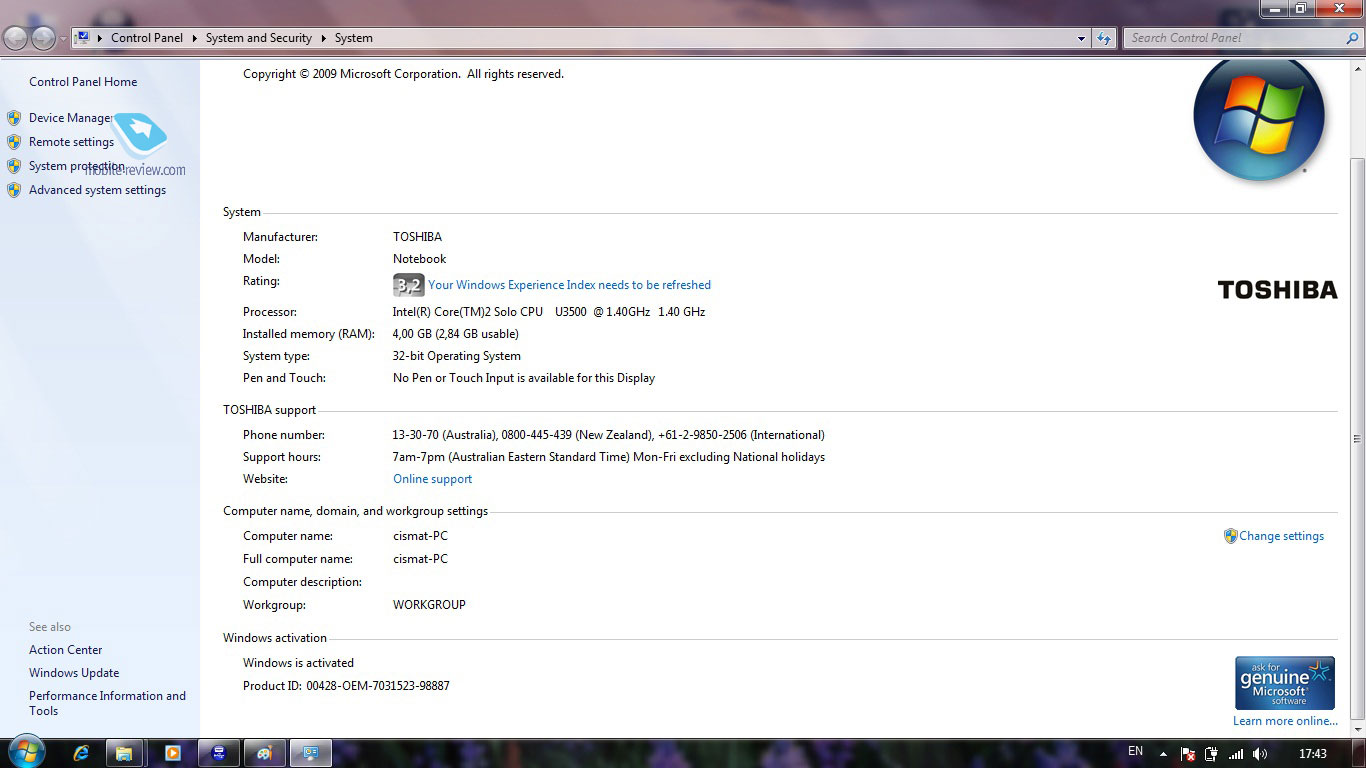Go back with the Back arrow button
1366x768 pixels.
click(16, 38)
